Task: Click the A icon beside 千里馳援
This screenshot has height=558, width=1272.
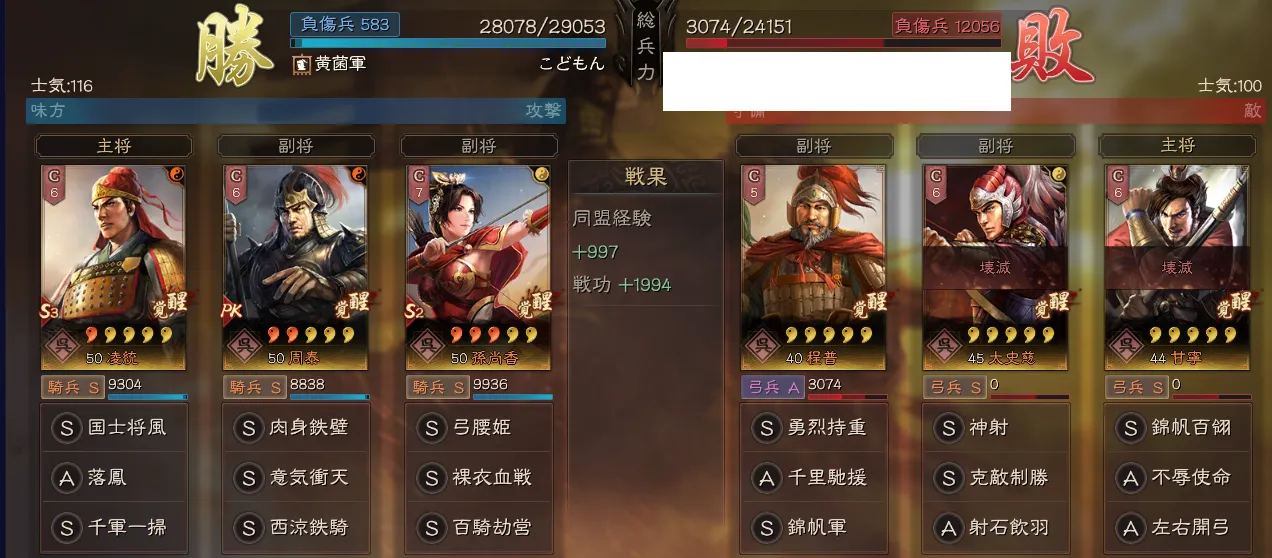Action: (766, 478)
